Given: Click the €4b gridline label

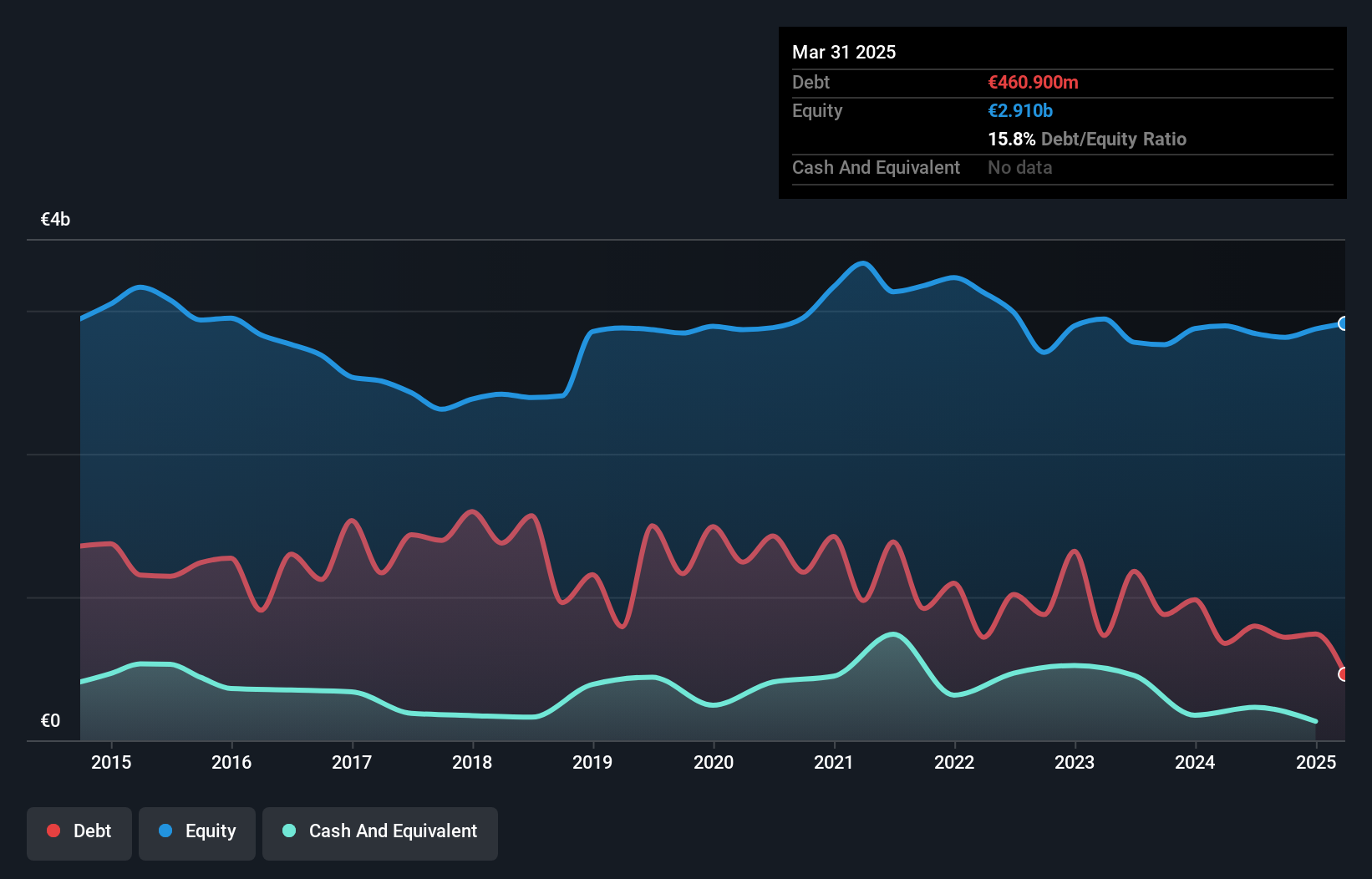Looking at the screenshot, I should (x=55, y=219).
